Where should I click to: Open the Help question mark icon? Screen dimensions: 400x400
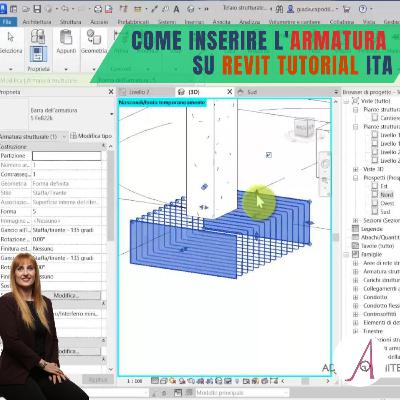pos(363,9)
